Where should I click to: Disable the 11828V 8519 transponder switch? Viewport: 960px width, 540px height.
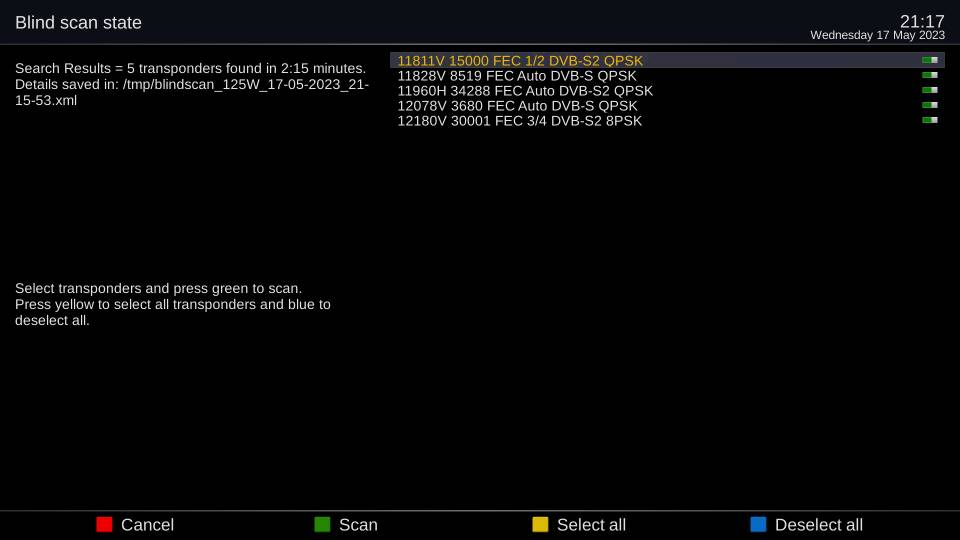click(929, 75)
